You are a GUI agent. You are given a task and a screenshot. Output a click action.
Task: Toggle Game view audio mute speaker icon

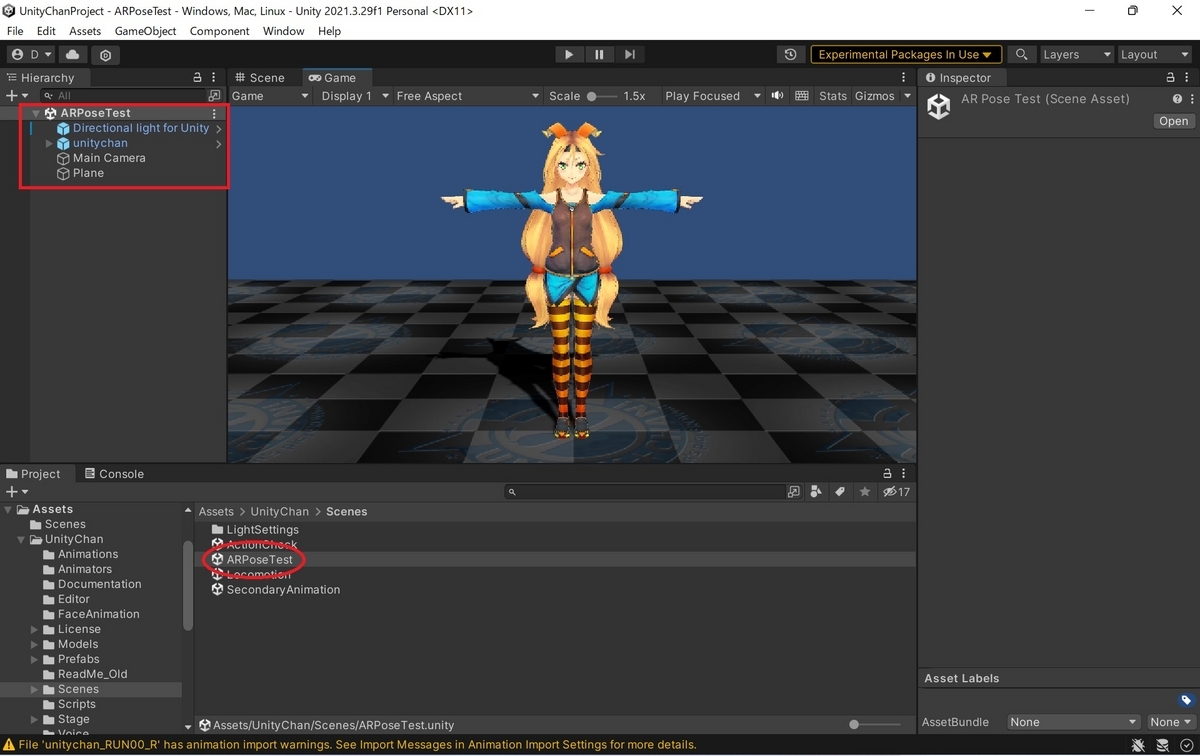click(777, 96)
